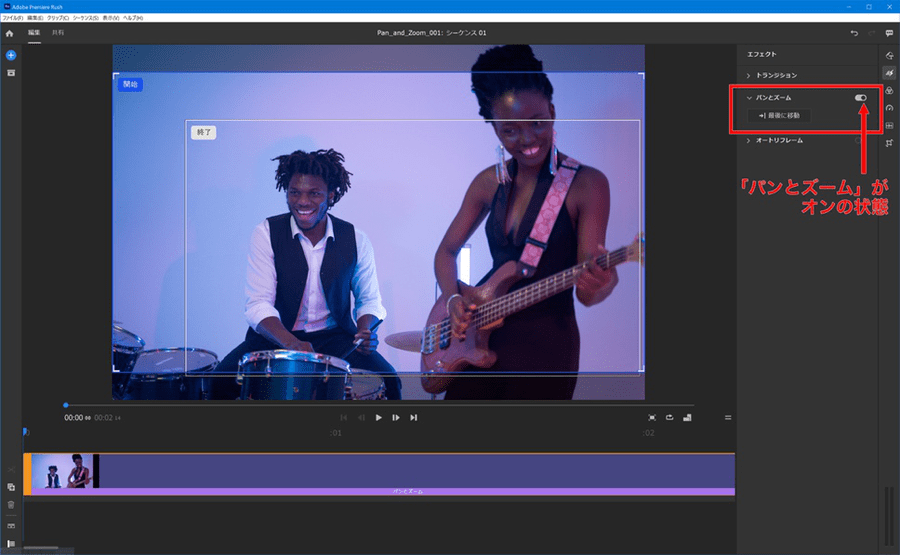Open the ファイル menu
The image size is (900, 555).
click(12, 19)
